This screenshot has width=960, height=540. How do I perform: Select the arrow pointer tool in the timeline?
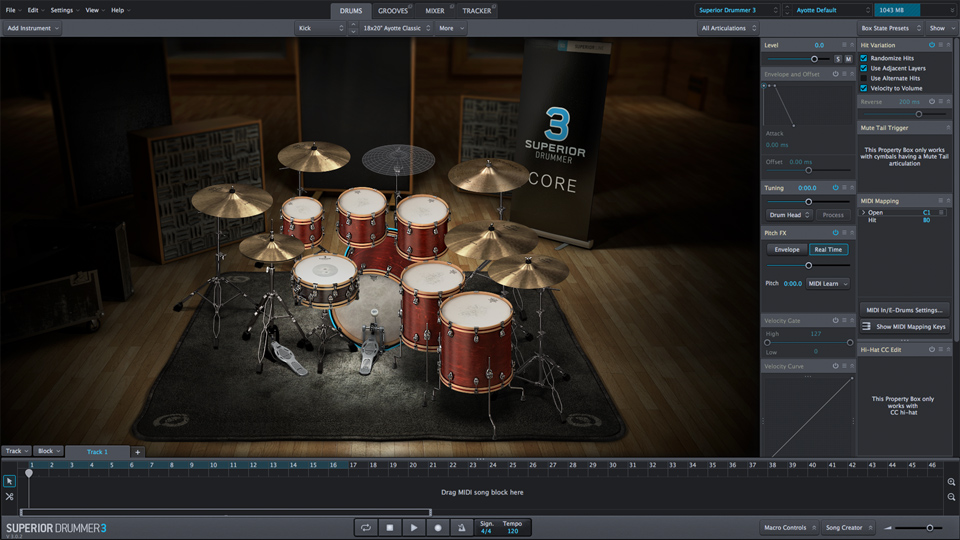click(9, 481)
